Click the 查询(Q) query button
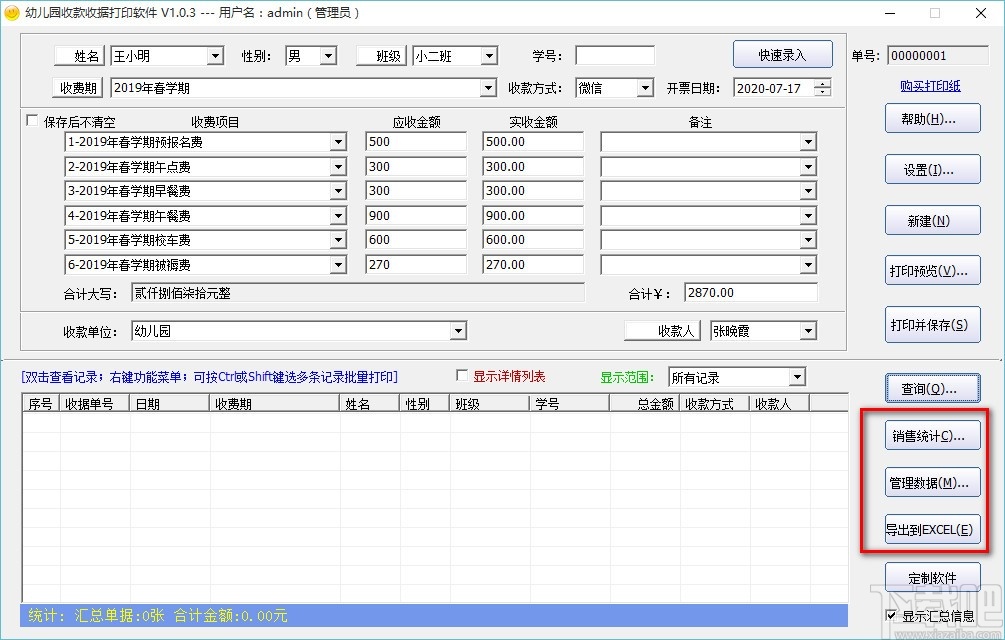The image size is (1005, 640). pos(931,387)
